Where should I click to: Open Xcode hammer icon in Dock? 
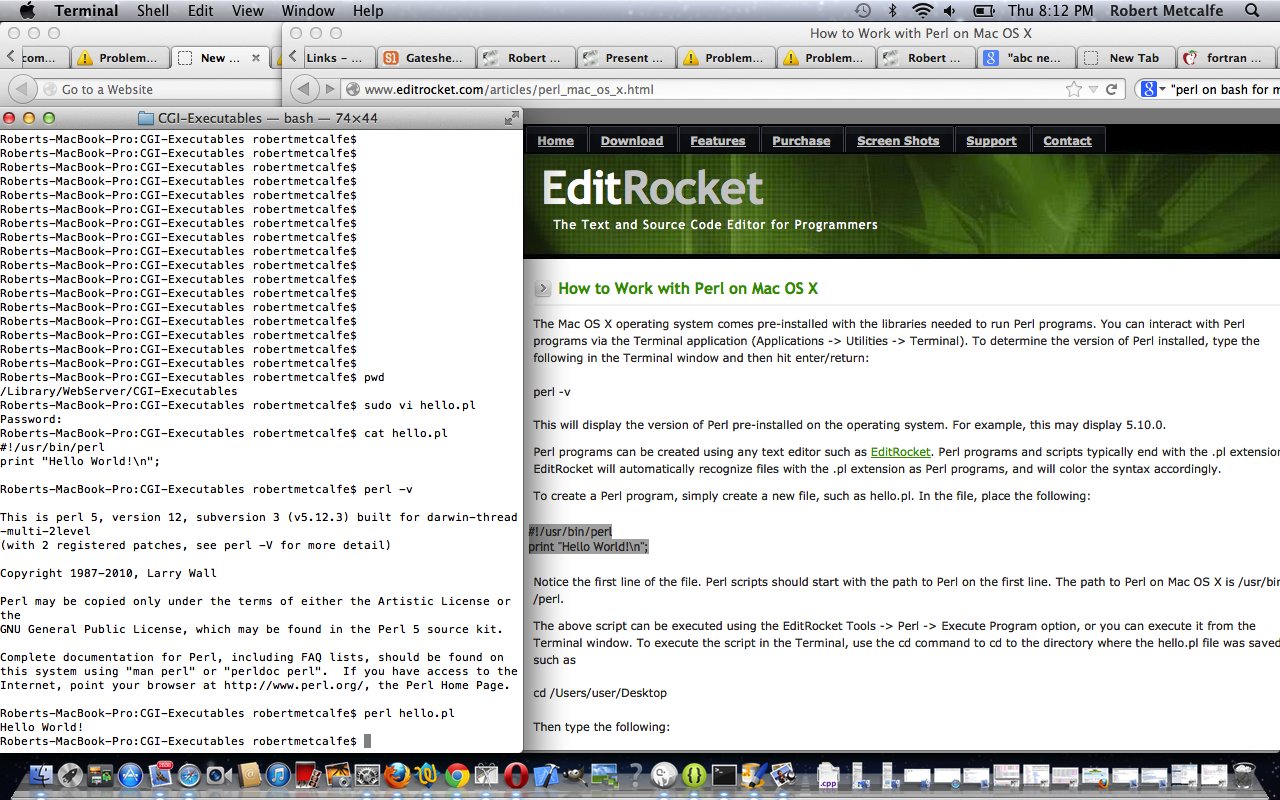pos(546,776)
